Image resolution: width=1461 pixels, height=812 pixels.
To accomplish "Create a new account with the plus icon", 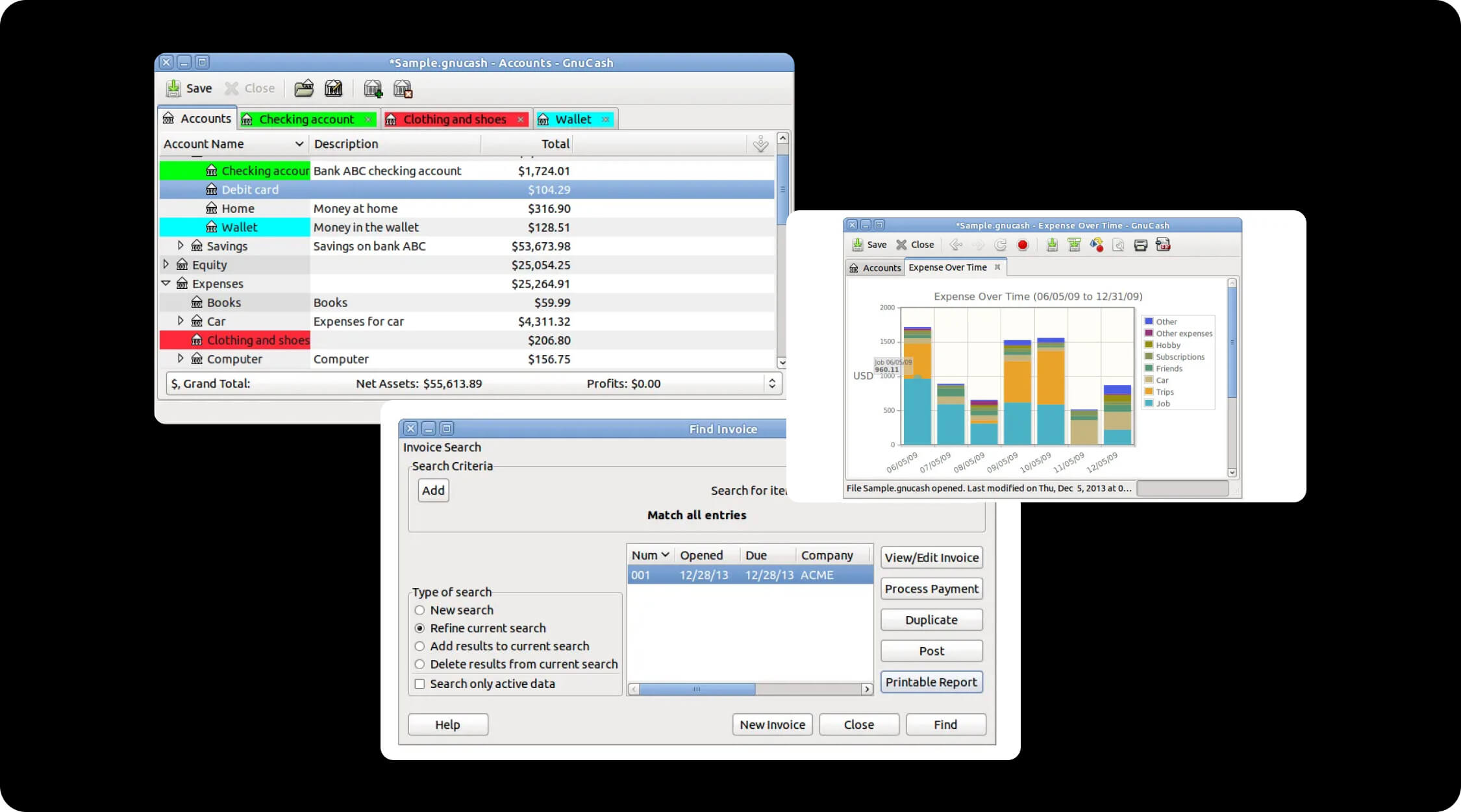I will click(x=373, y=89).
